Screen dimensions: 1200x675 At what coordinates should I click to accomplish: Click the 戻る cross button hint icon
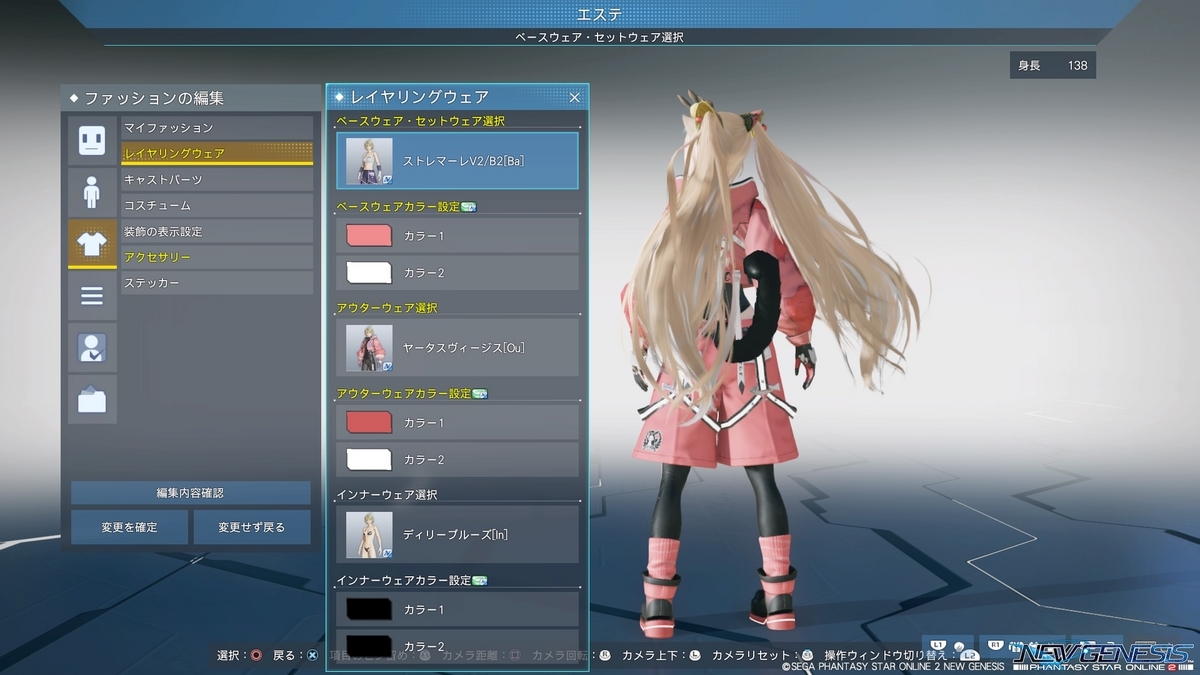point(313,656)
